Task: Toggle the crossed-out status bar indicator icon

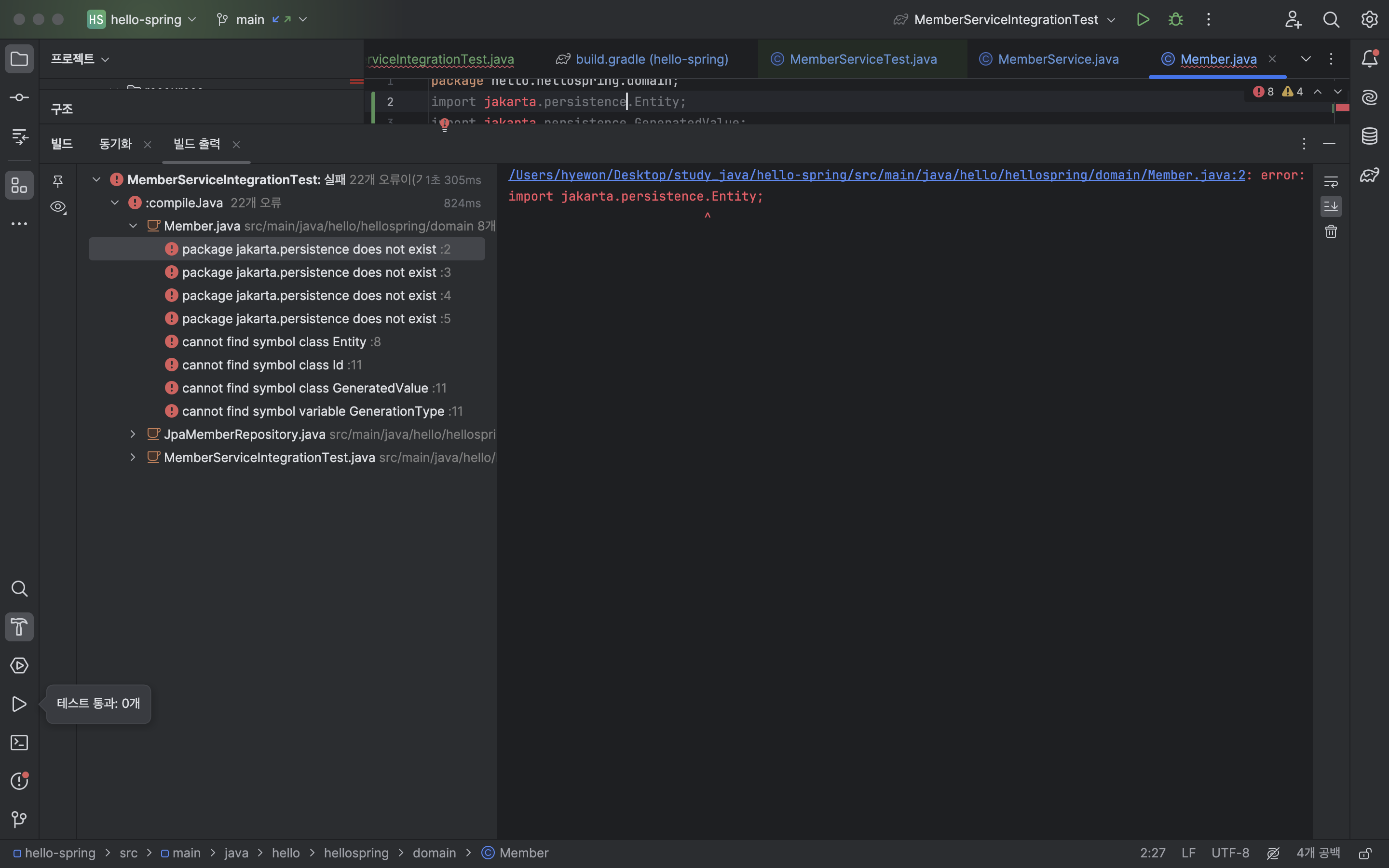Action: pyautogui.click(x=1273, y=853)
